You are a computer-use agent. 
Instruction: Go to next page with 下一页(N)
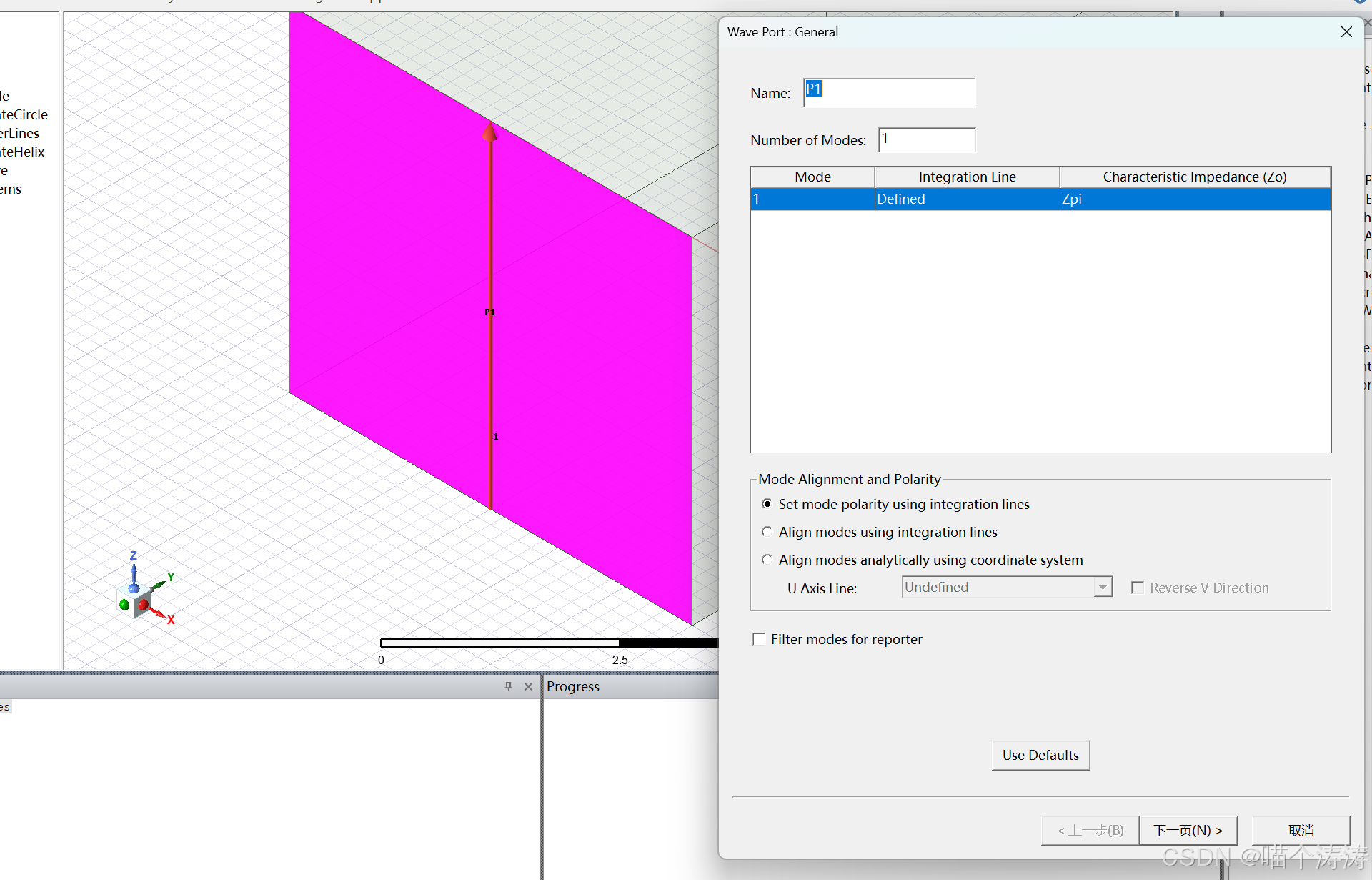(1188, 830)
